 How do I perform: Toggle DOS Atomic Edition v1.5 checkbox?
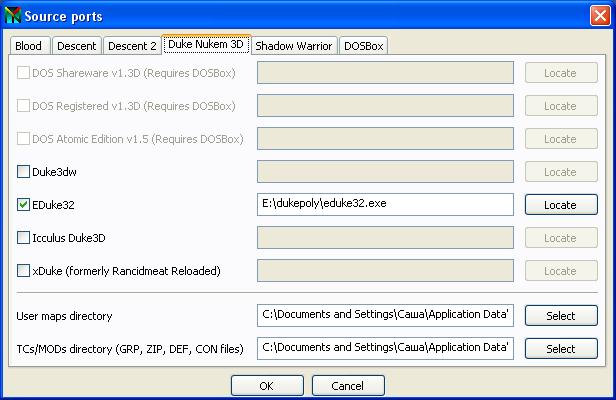coord(23,139)
